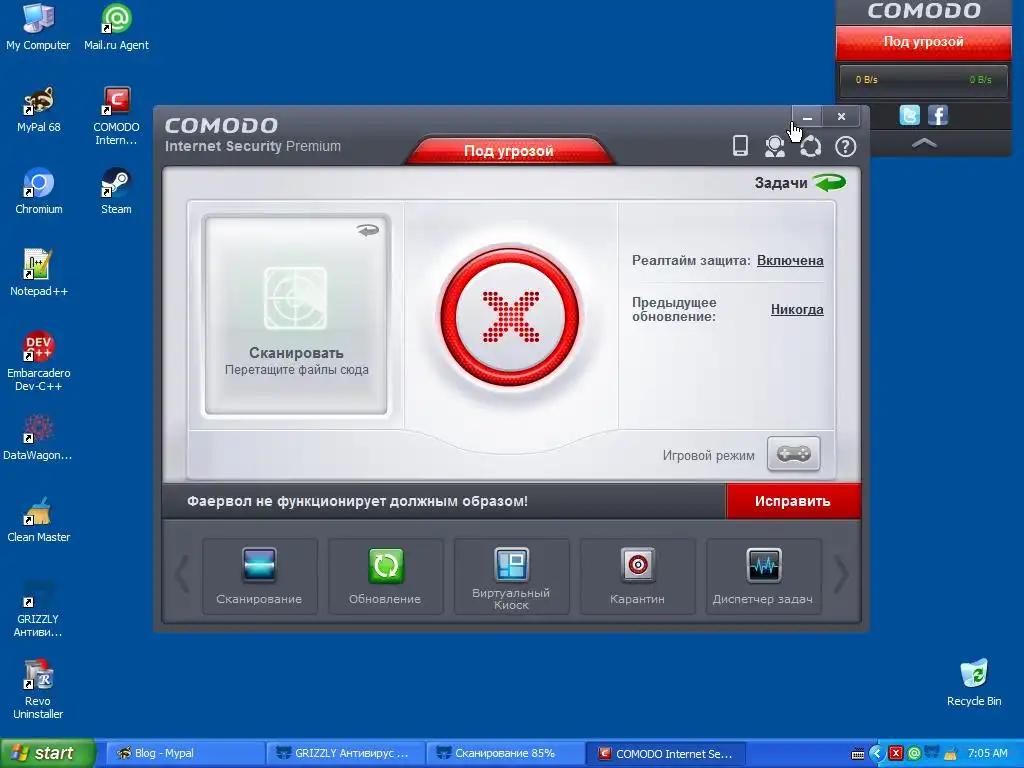Open MyPal 68 desktop icon

point(39,110)
